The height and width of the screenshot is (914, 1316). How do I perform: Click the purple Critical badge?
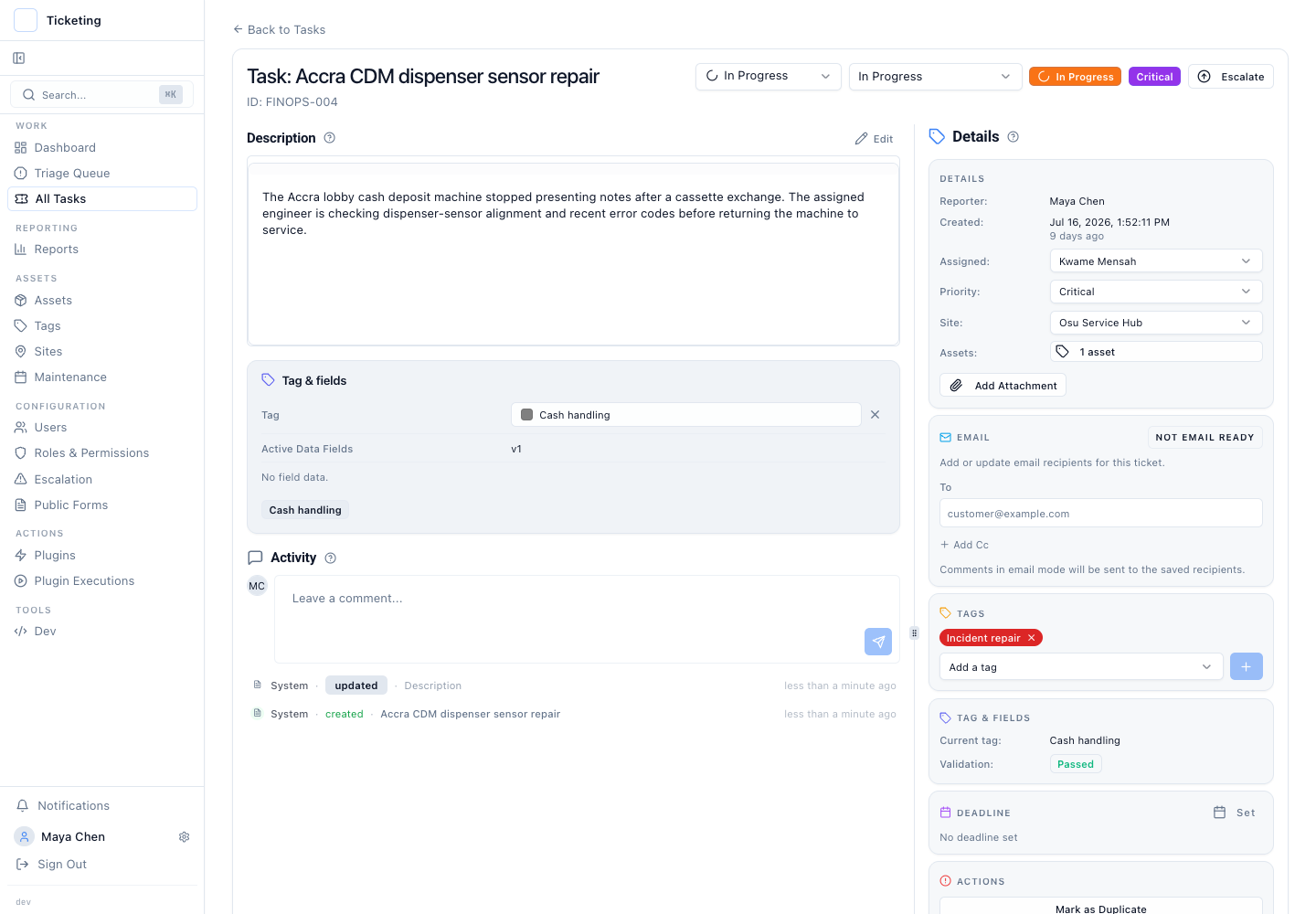1154,77
